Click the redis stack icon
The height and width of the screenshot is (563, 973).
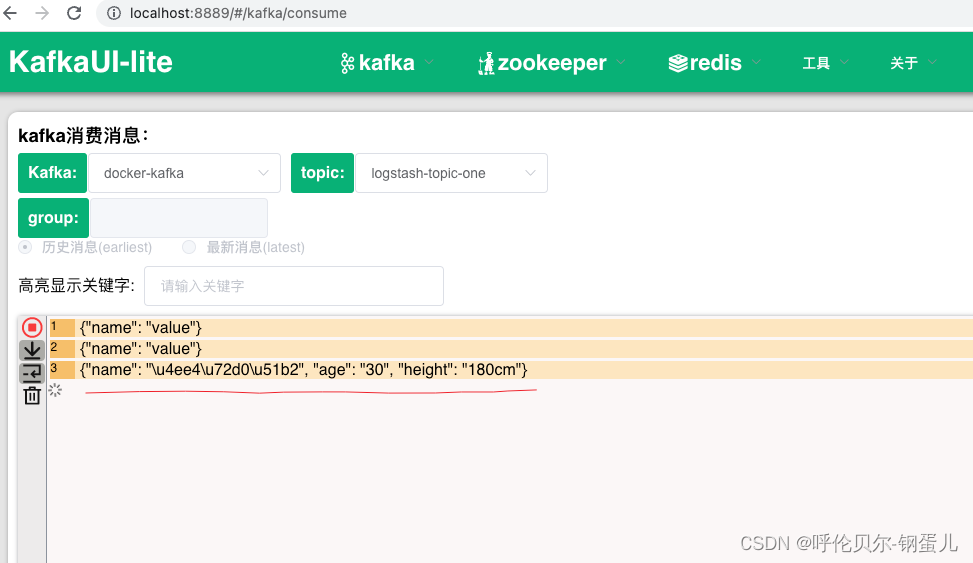tap(678, 63)
